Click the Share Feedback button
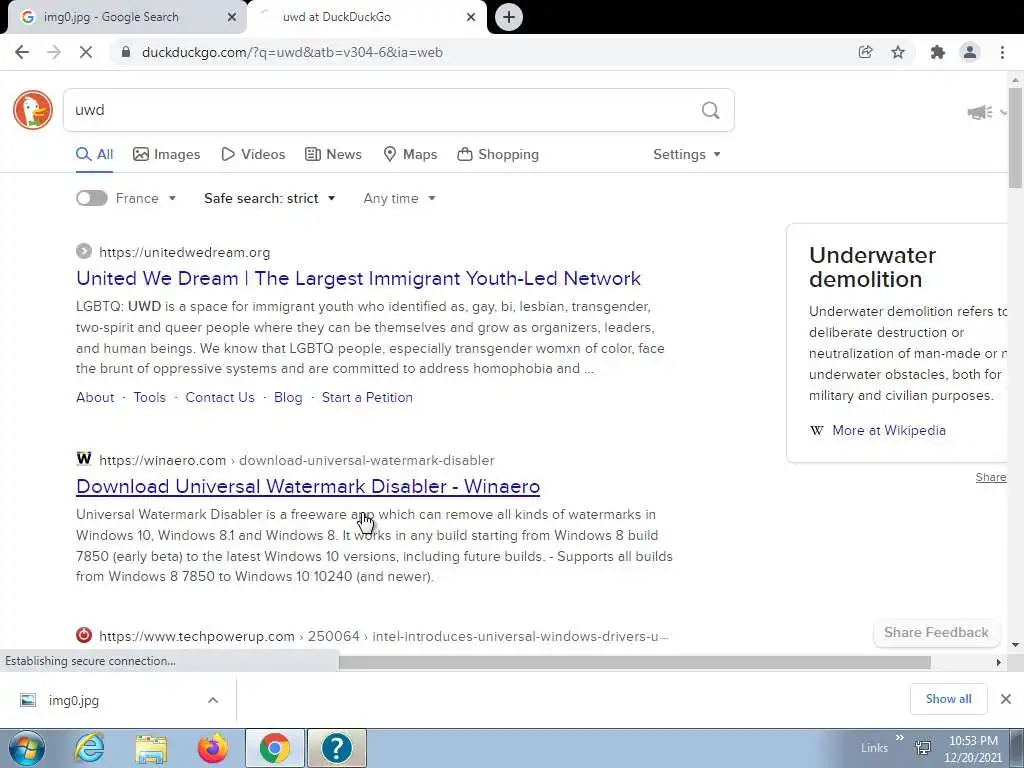This screenshot has width=1024, height=768. pos(936,632)
